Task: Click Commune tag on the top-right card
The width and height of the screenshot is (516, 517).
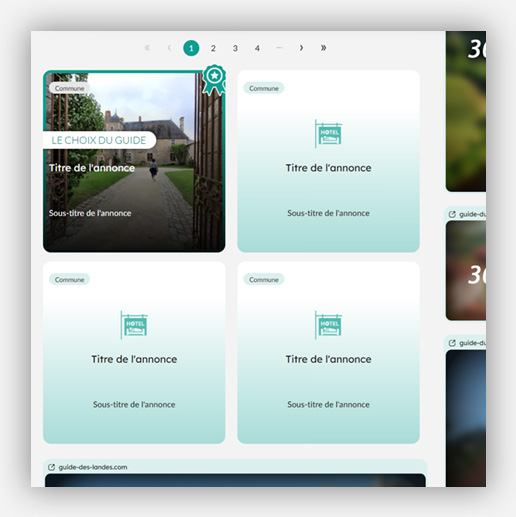Action: point(264,88)
